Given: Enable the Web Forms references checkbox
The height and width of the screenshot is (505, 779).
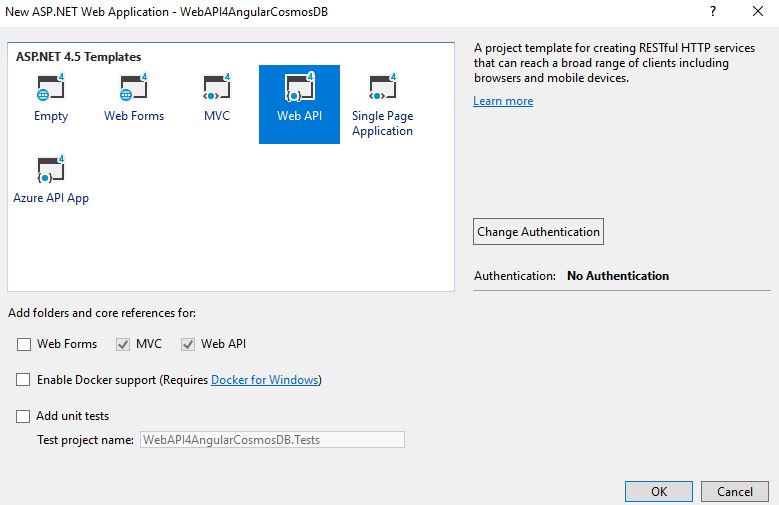Looking at the screenshot, I should pos(24,344).
